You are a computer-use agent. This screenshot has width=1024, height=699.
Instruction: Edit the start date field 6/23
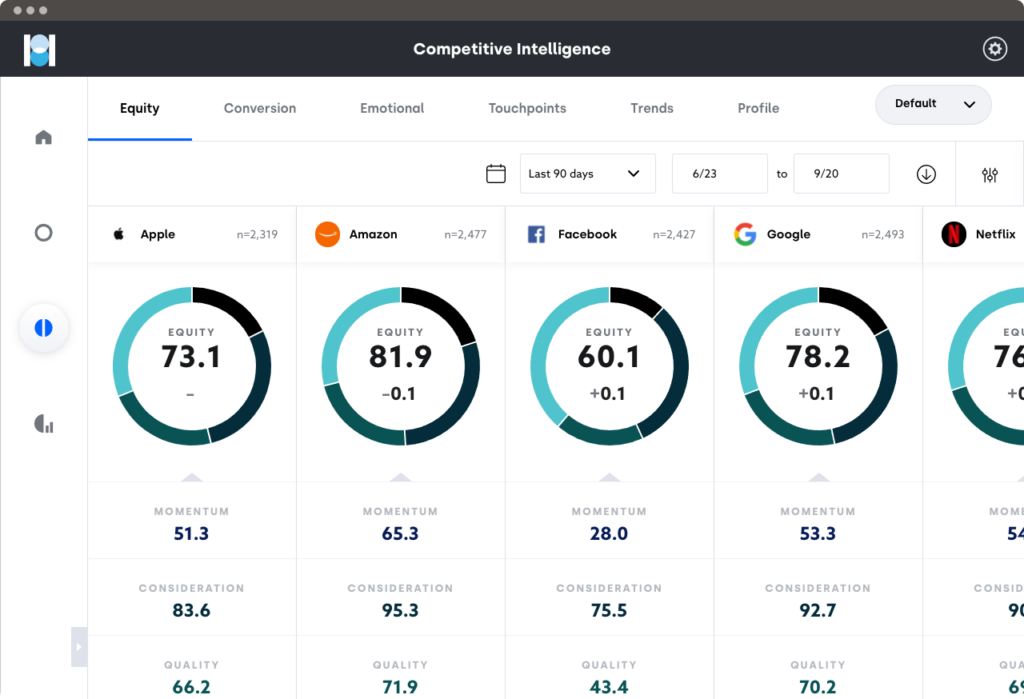click(x=719, y=174)
